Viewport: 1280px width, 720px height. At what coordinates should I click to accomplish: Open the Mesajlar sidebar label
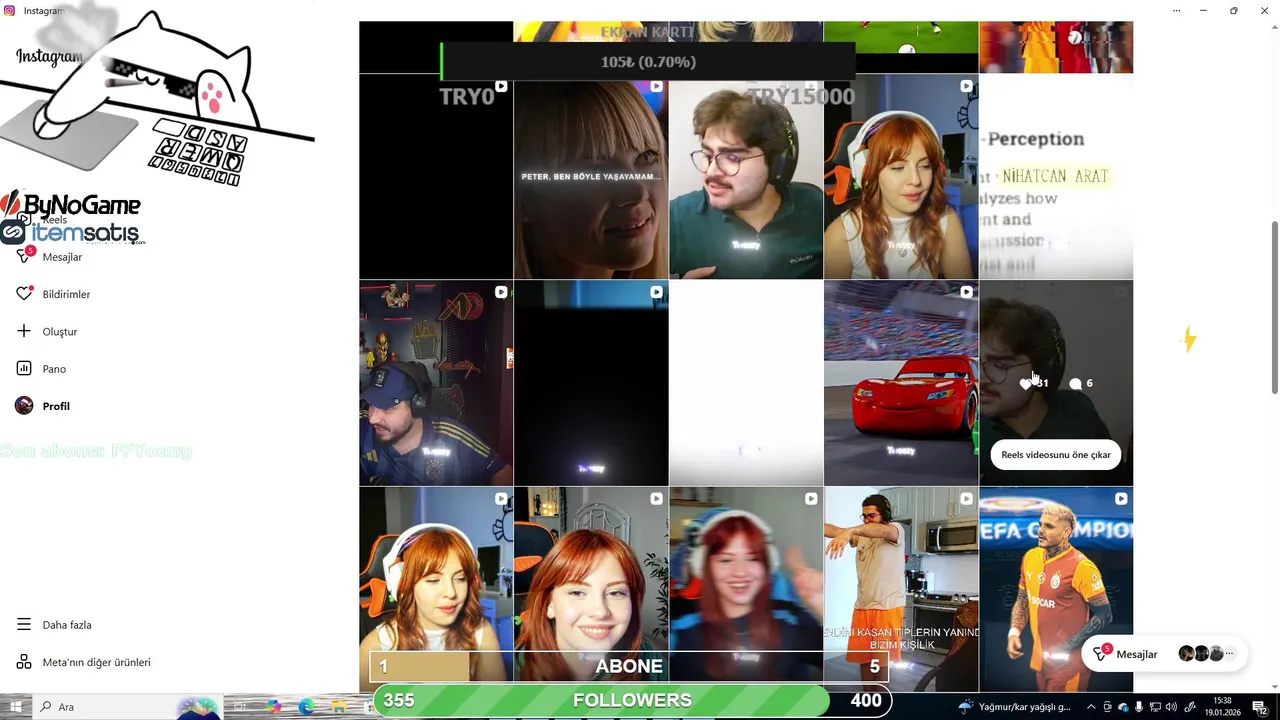pos(62,257)
